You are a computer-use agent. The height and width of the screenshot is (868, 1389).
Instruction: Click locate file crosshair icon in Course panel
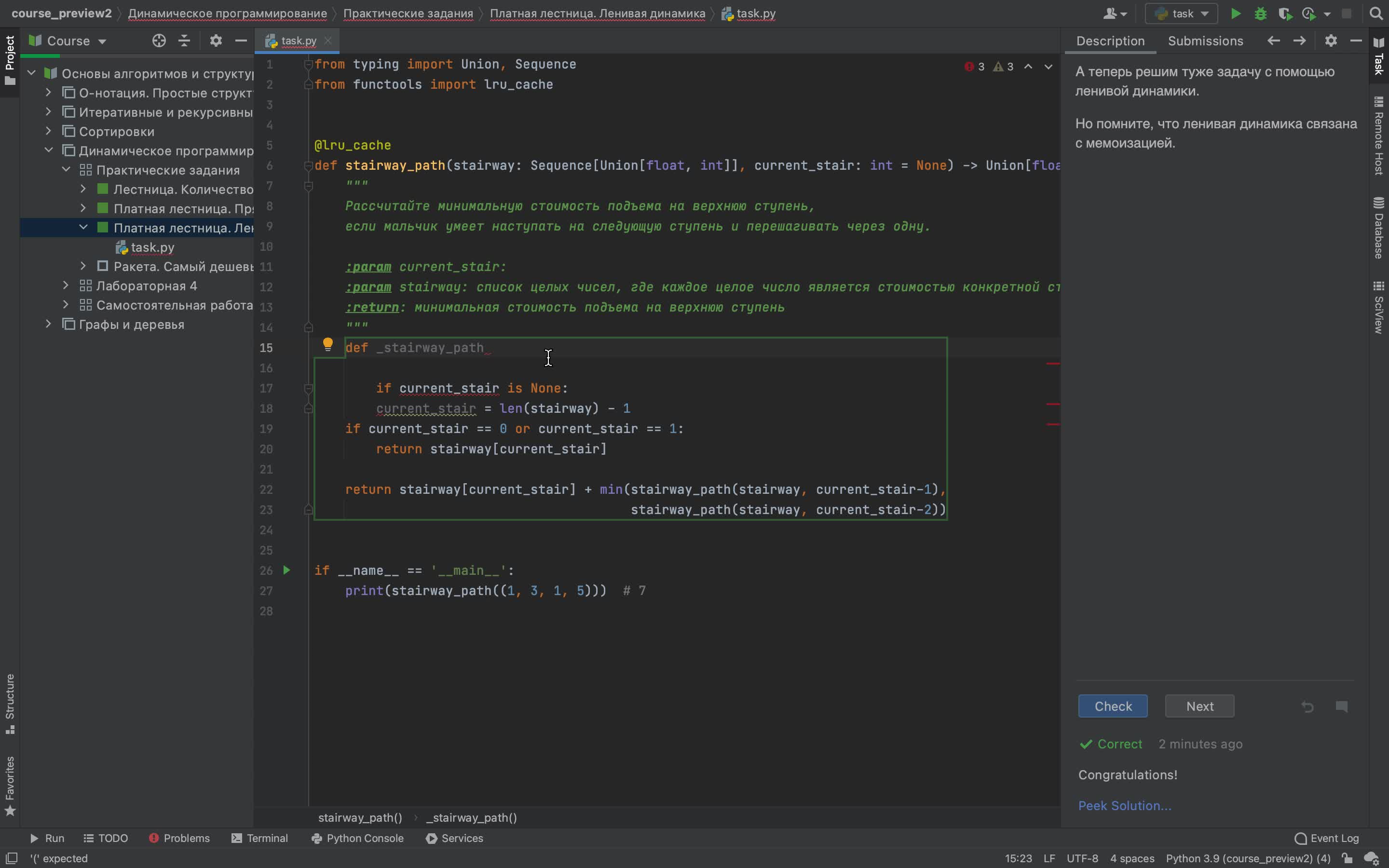click(x=159, y=41)
